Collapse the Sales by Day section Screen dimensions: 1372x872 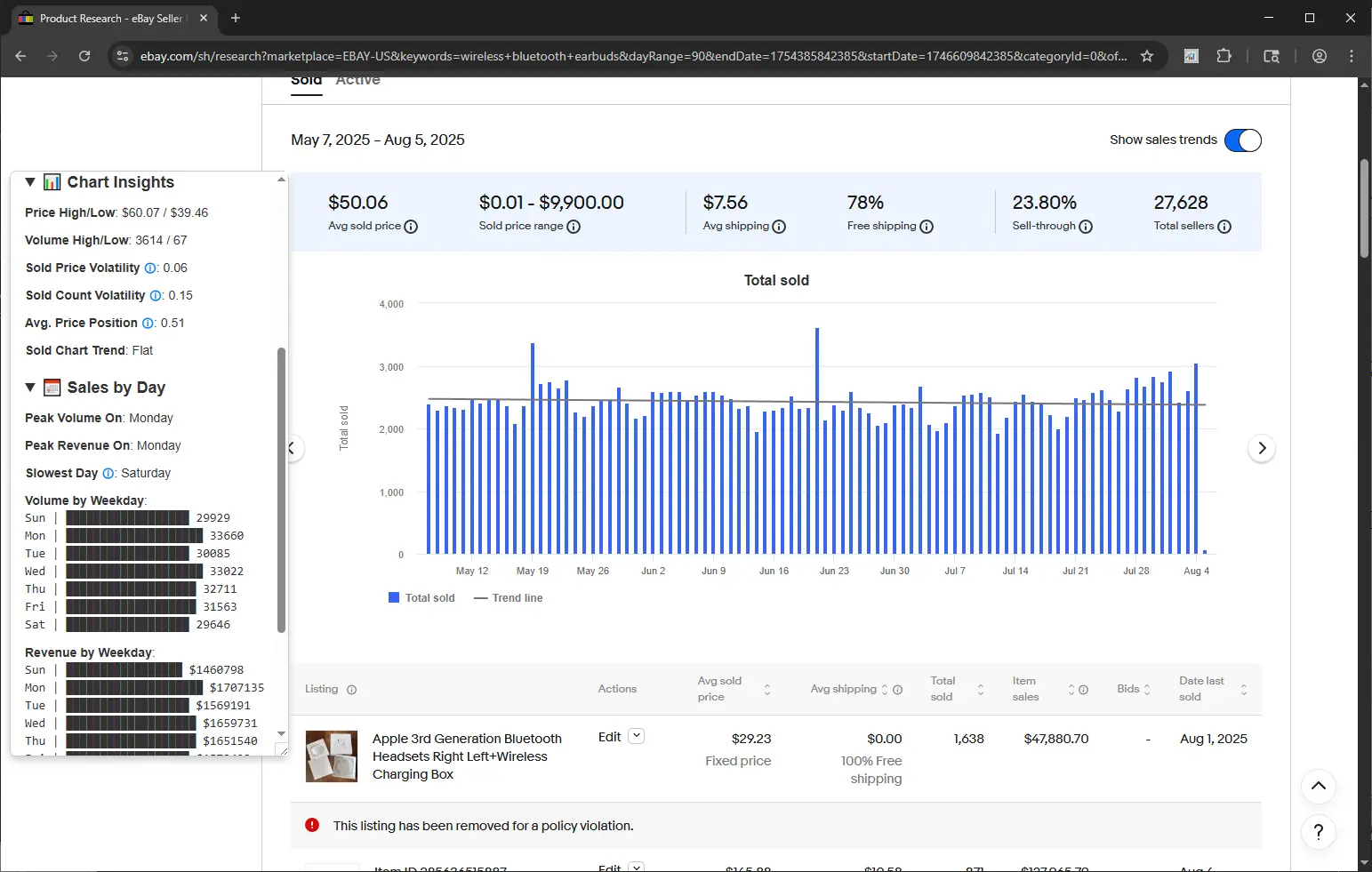30,388
